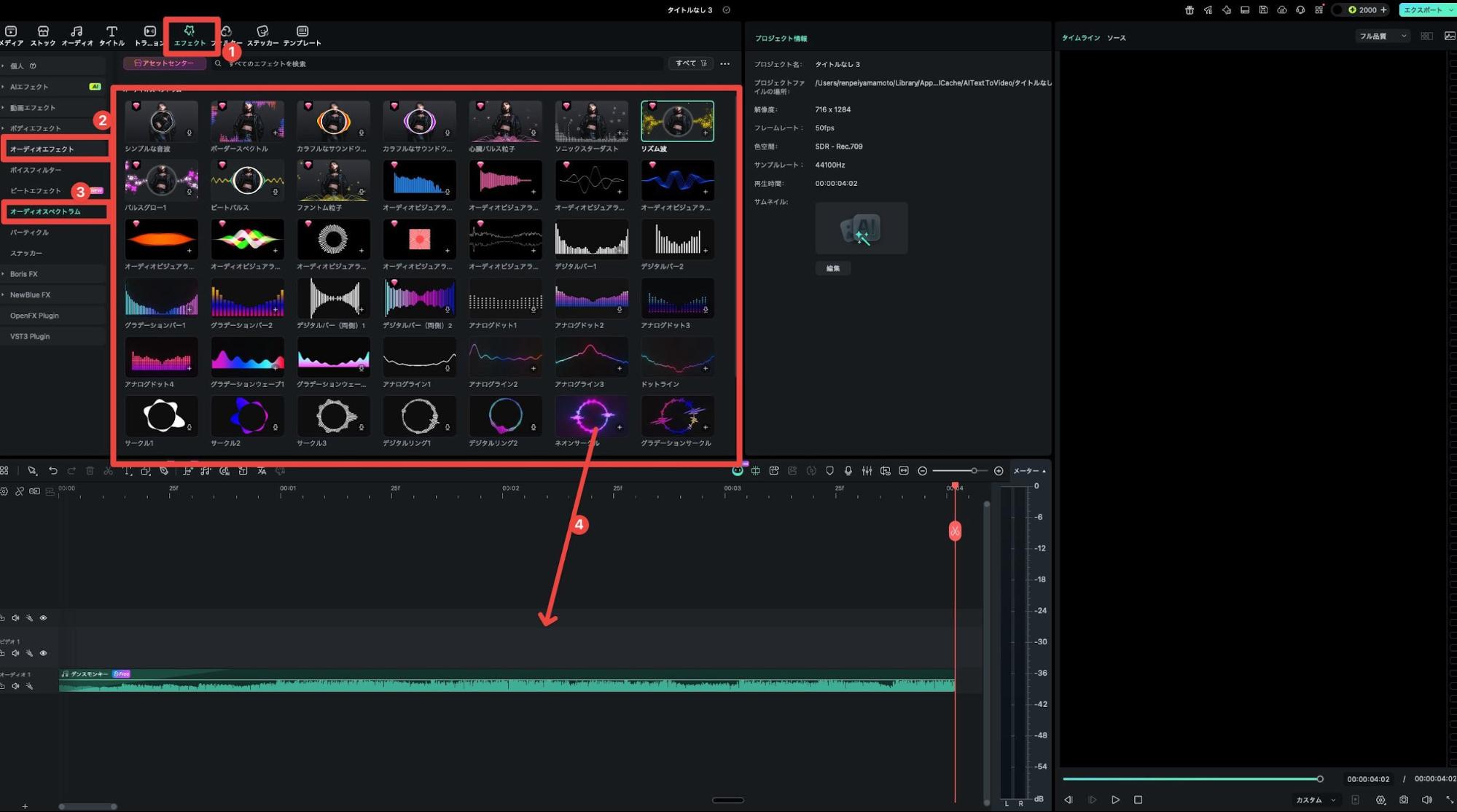1457x812 pixels.
Task: Click the voiceover microphone icon
Action: tap(848, 471)
